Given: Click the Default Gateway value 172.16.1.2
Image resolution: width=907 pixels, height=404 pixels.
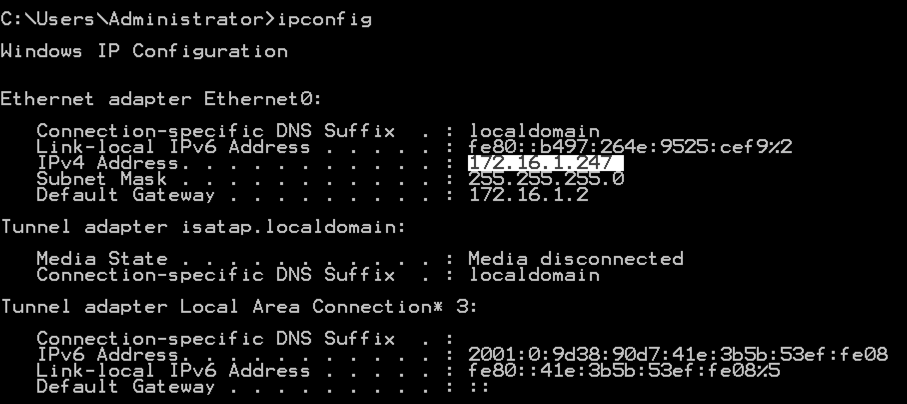Looking at the screenshot, I should click(528, 194).
